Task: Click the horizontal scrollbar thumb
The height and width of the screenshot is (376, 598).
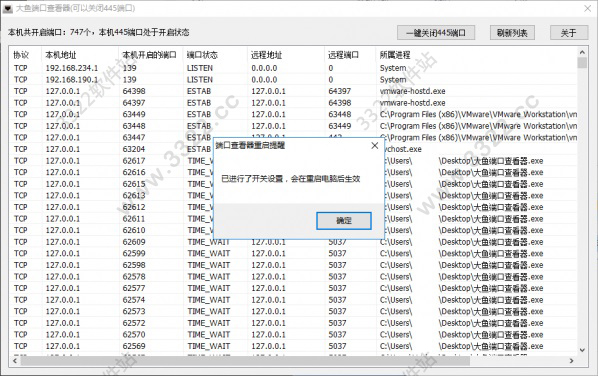Action: pos(245,360)
